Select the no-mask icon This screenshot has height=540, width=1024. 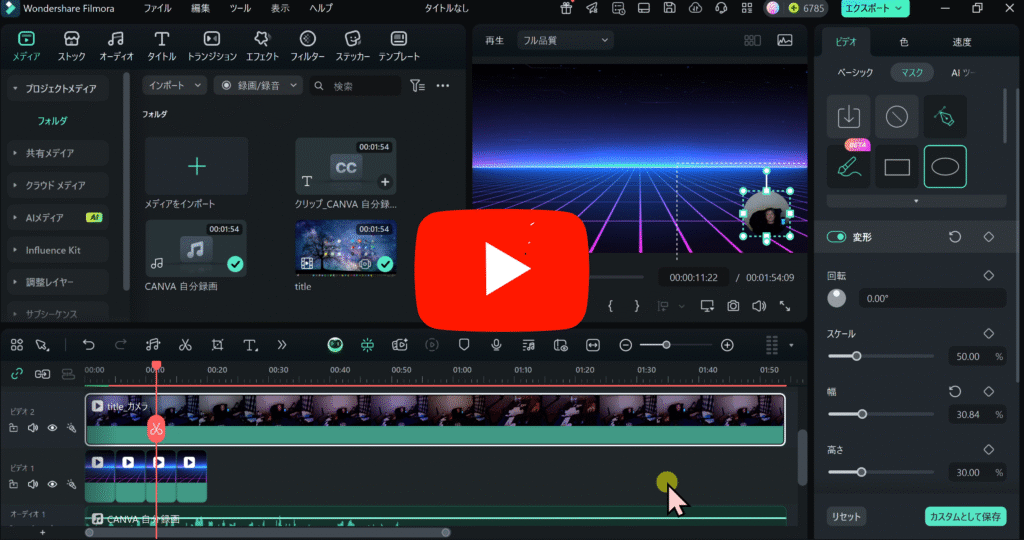[x=897, y=117]
